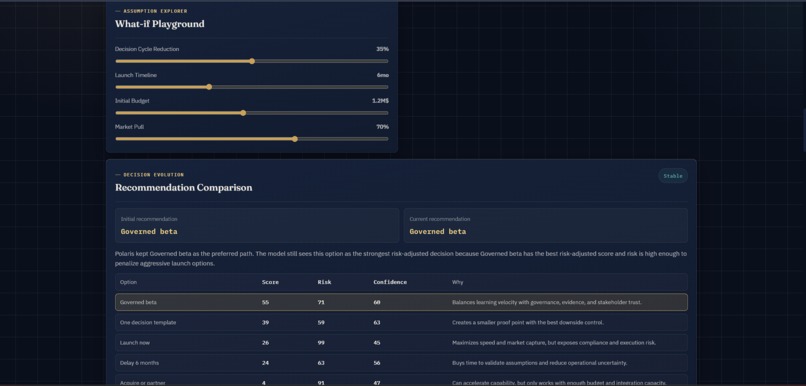Click the 70% Market Pull value
The width and height of the screenshot is (806, 386).
tap(382, 127)
